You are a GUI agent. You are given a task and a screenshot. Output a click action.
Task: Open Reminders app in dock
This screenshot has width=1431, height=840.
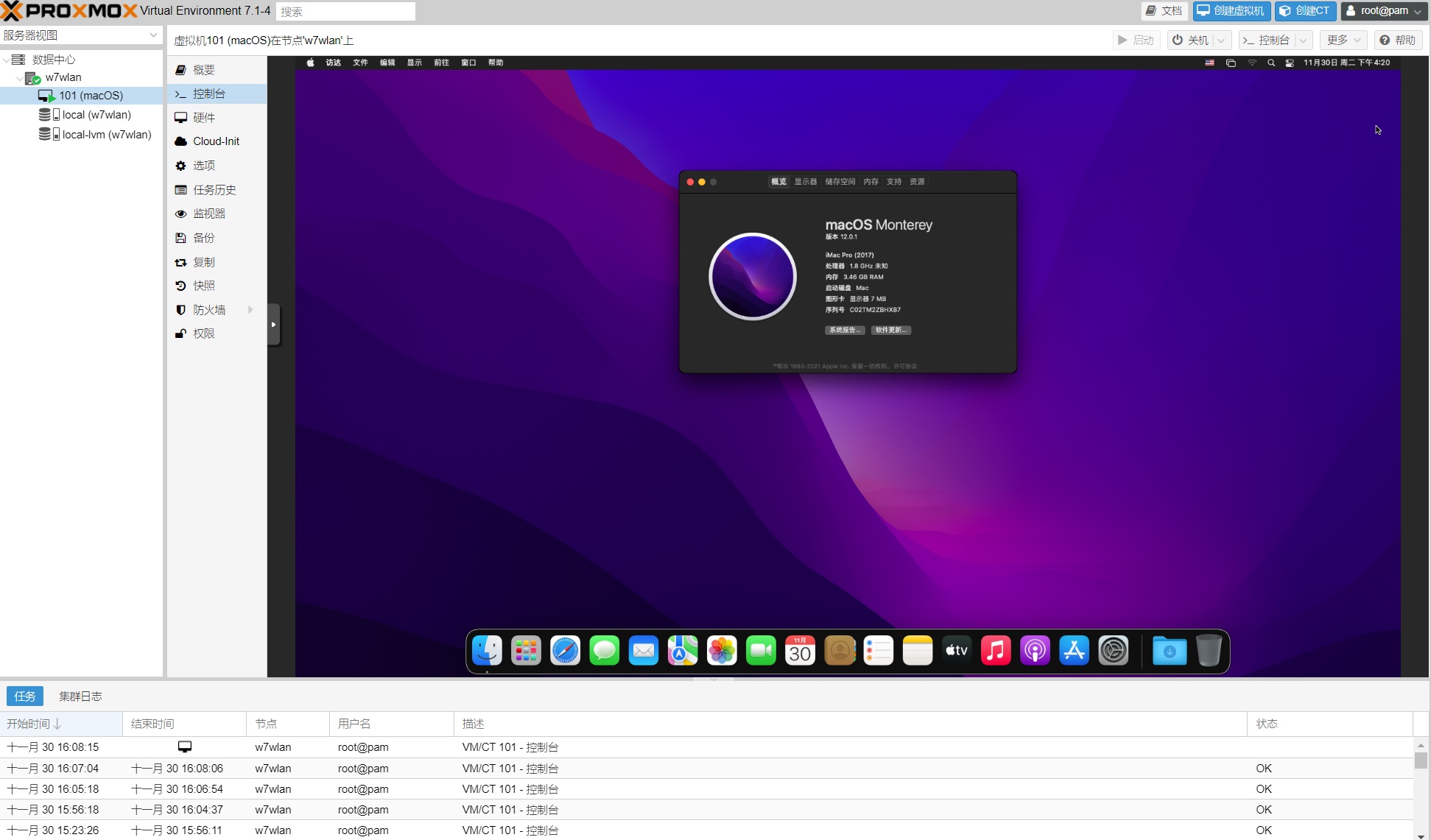[879, 651]
